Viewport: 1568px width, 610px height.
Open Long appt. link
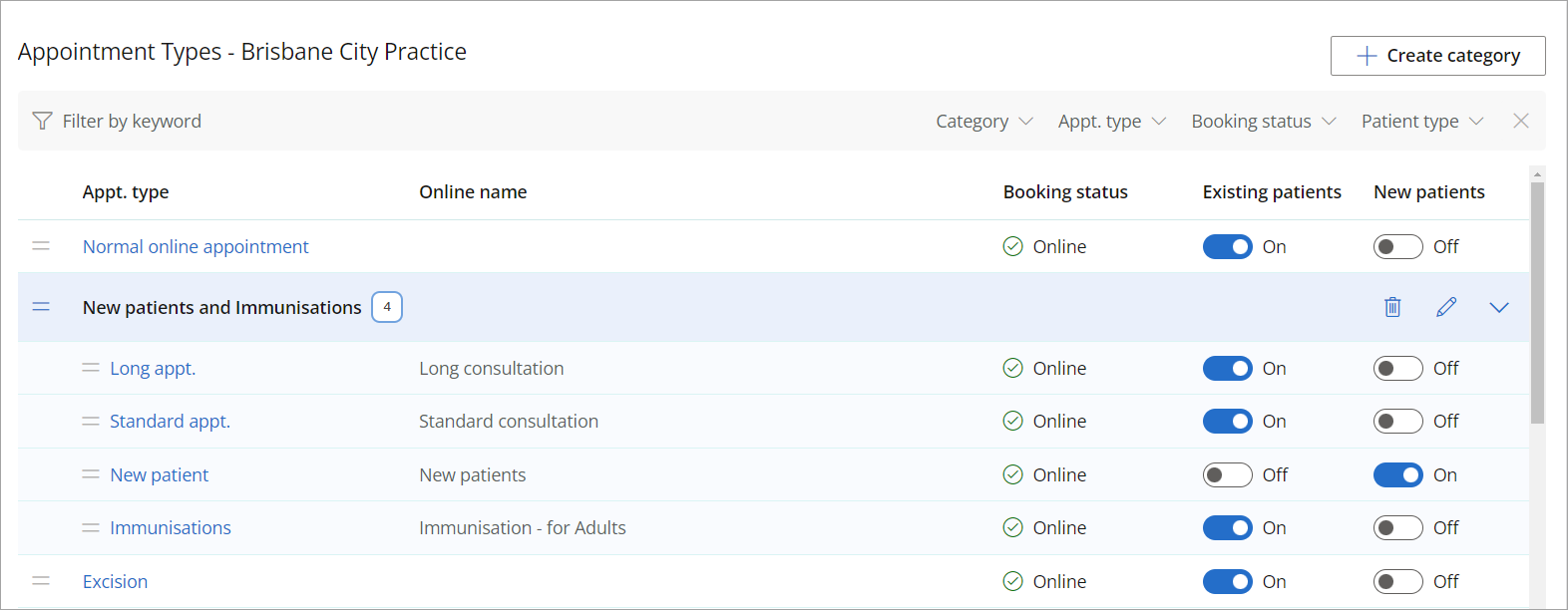tap(153, 368)
